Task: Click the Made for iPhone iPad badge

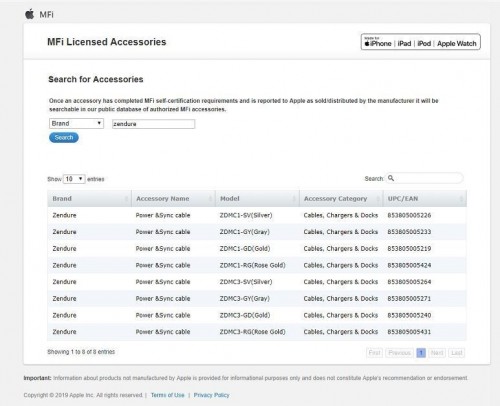Action: [x=421, y=42]
